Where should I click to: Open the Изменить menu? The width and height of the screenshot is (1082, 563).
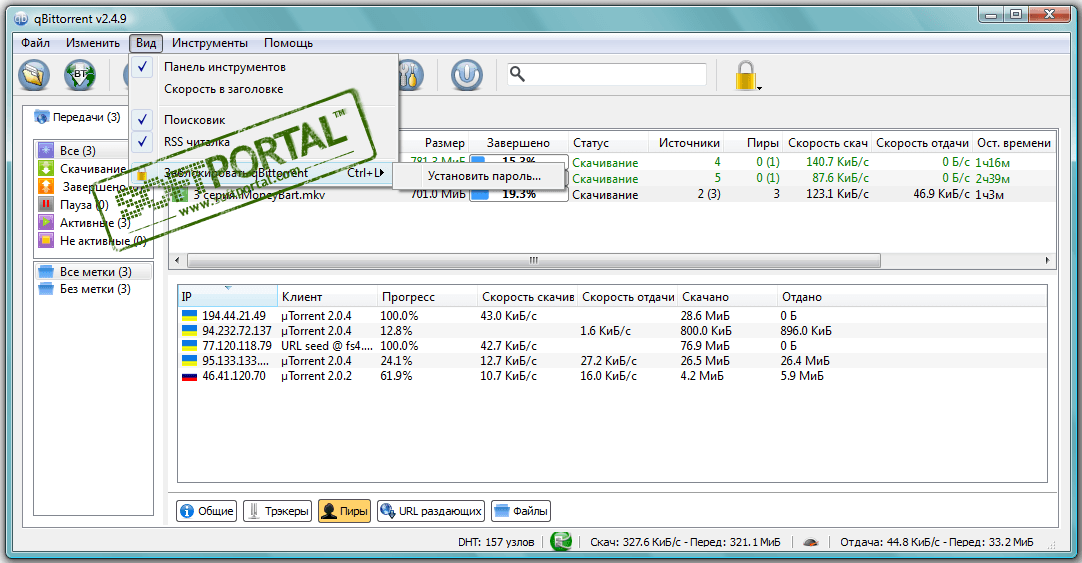click(x=92, y=43)
